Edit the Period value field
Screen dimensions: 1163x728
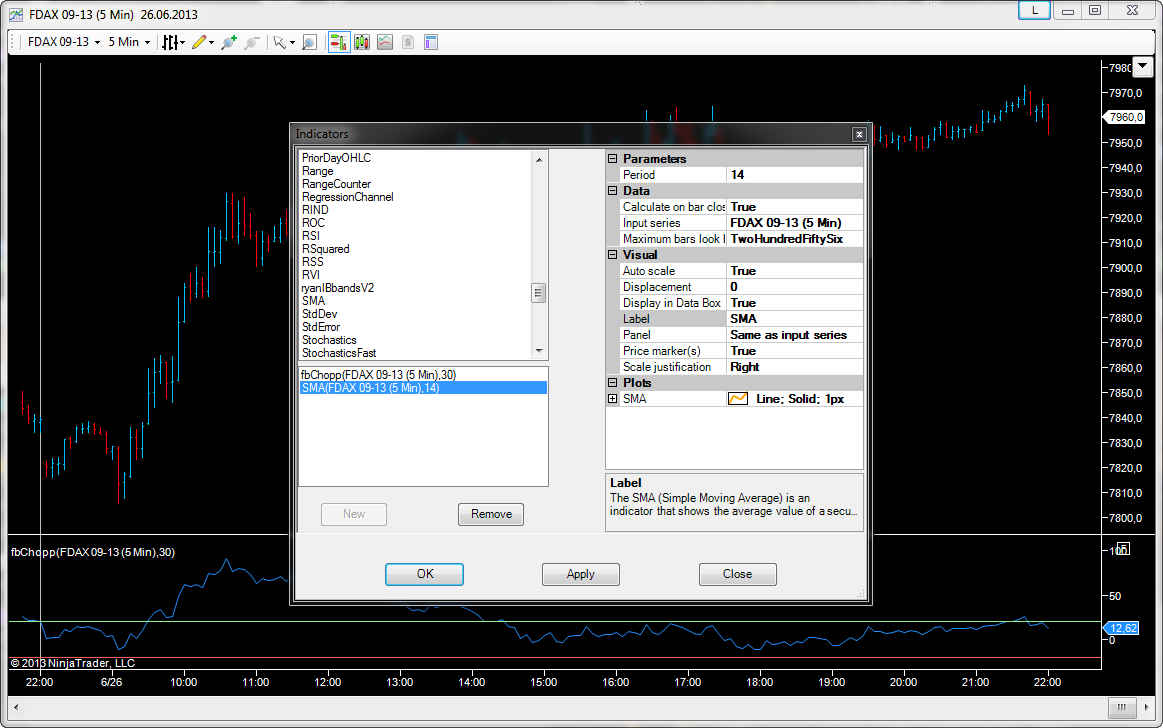point(794,175)
